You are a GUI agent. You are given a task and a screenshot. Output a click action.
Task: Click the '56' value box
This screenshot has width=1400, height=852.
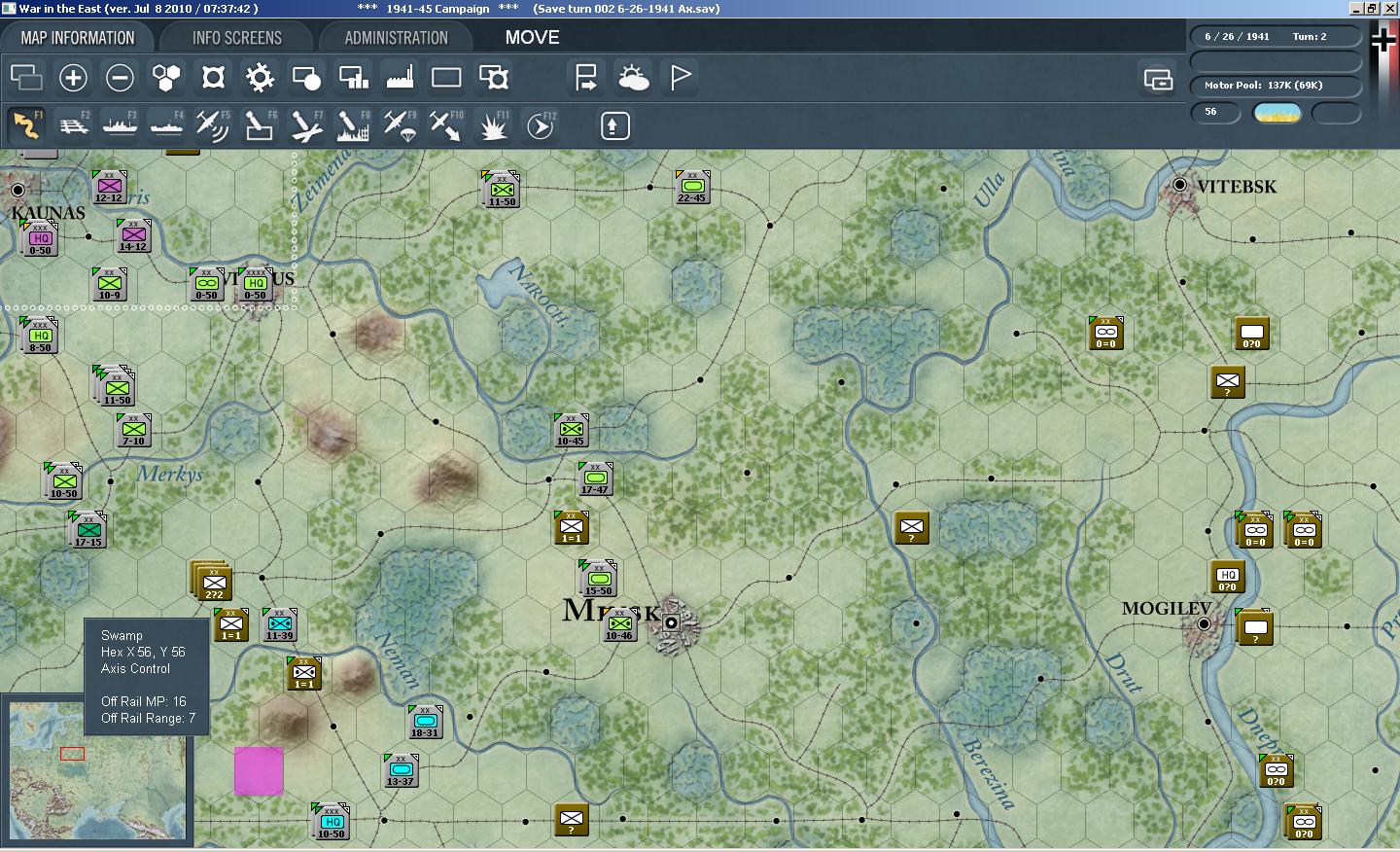pos(1216,112)
